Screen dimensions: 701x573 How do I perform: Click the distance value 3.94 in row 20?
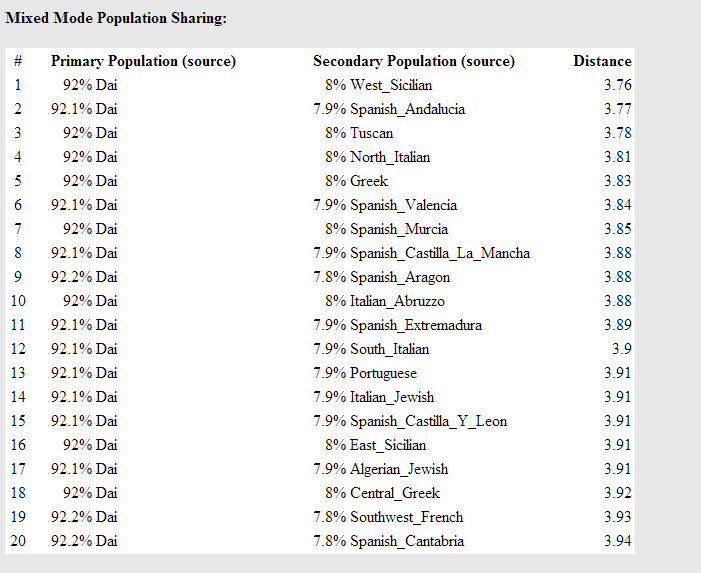click(x=618, y=541)
